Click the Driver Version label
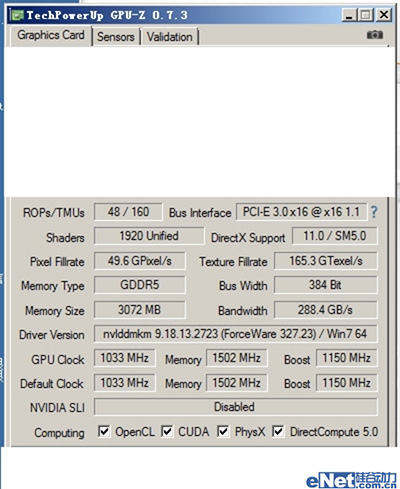 point(52,335)
